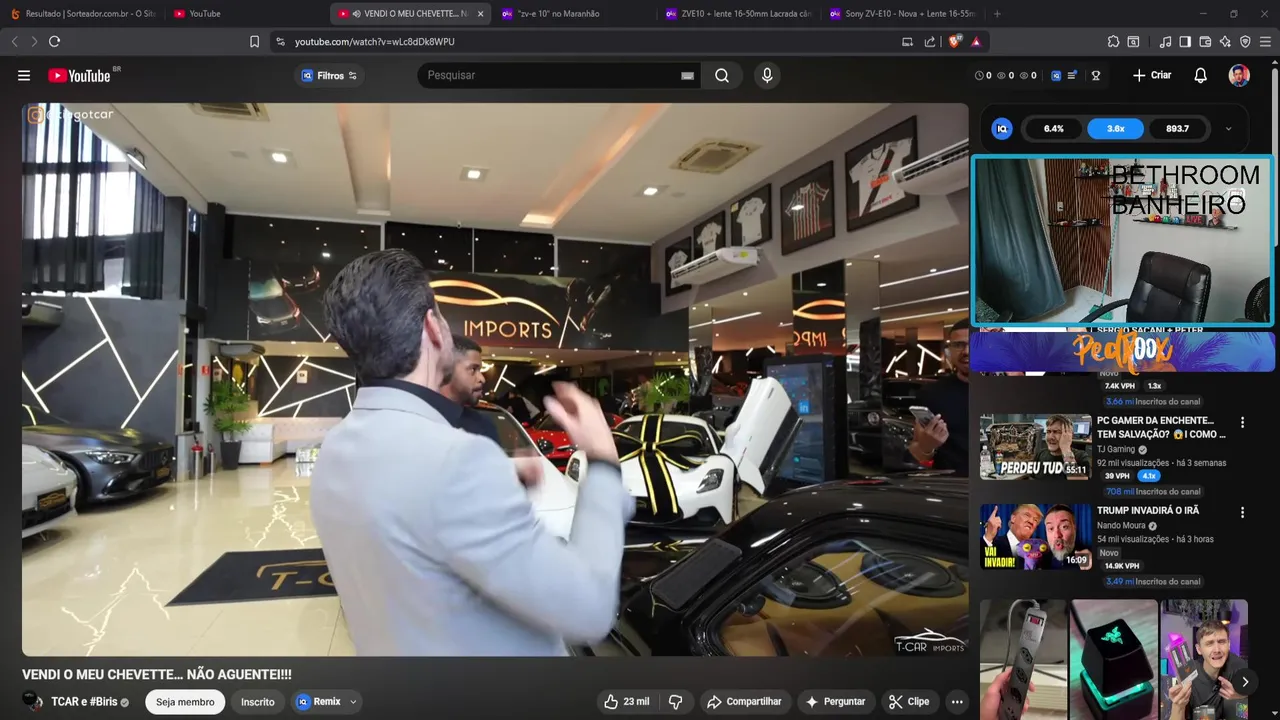The height and width of the screenshot is (720, 1280).
Task: Open the Razer keycap Short thumbnail
Action: pos(1114,660)
